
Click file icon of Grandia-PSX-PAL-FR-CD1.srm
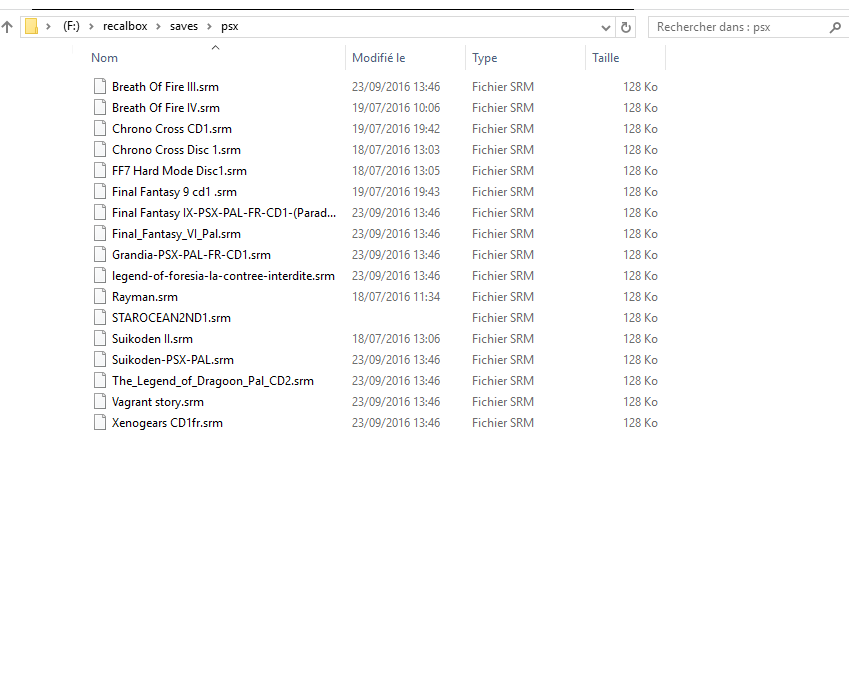(x=100, y=255)
